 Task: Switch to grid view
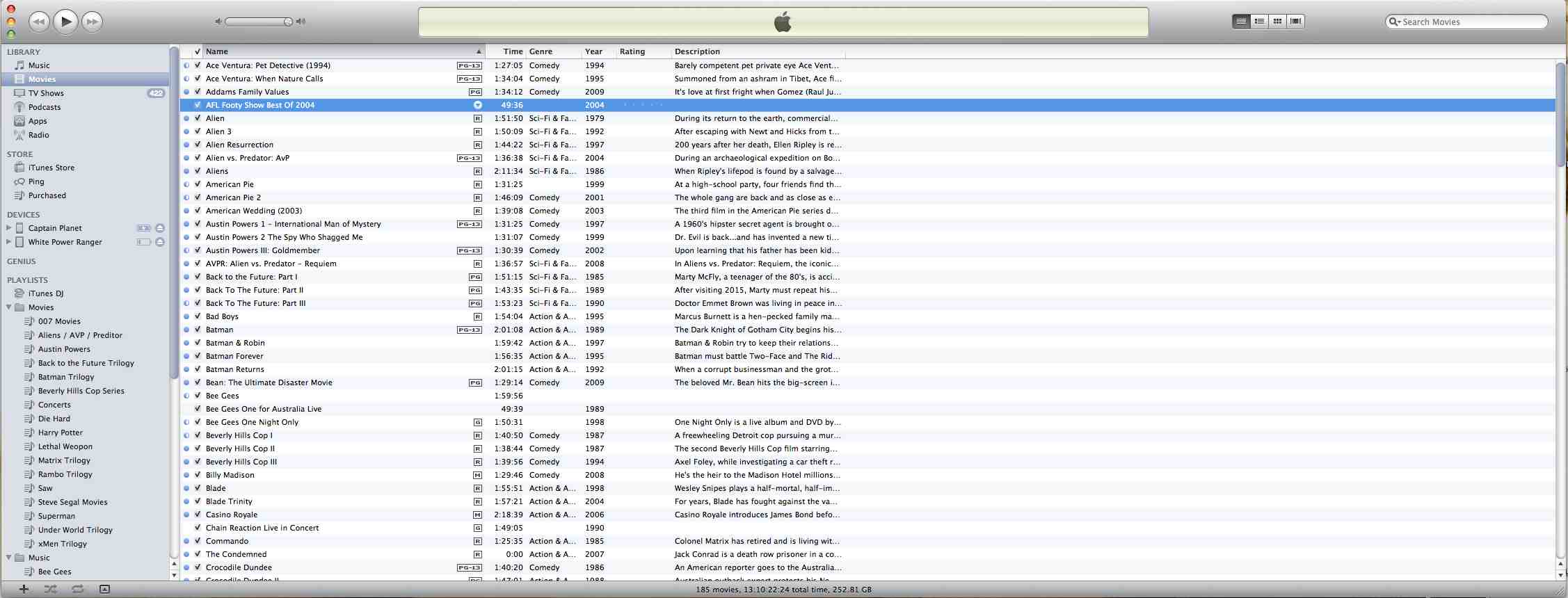[x=1277, y=22]
